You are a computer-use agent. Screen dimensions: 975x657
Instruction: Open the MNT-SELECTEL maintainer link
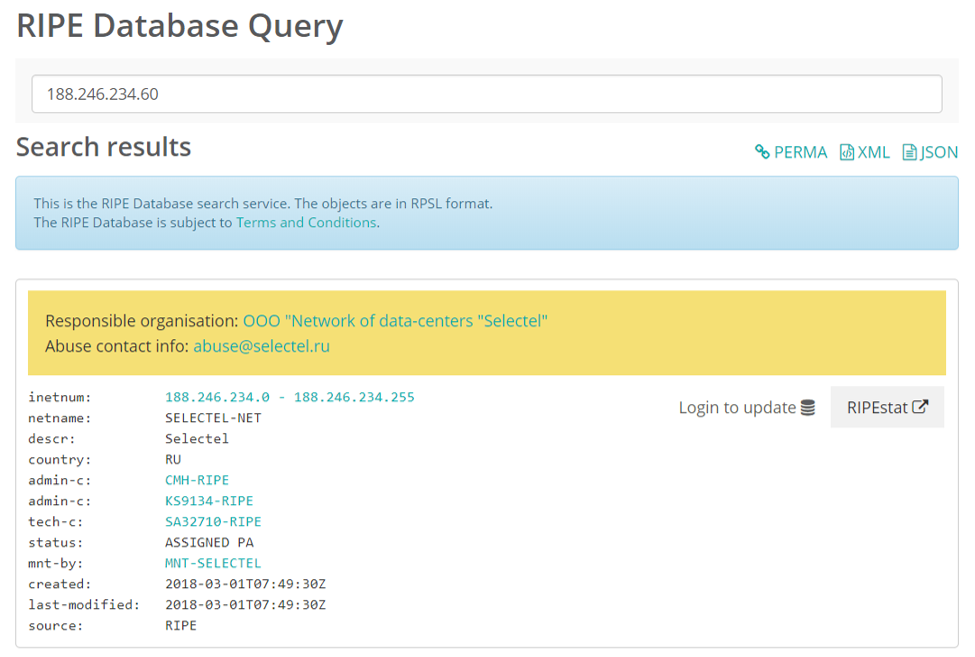tap(213, 563)
